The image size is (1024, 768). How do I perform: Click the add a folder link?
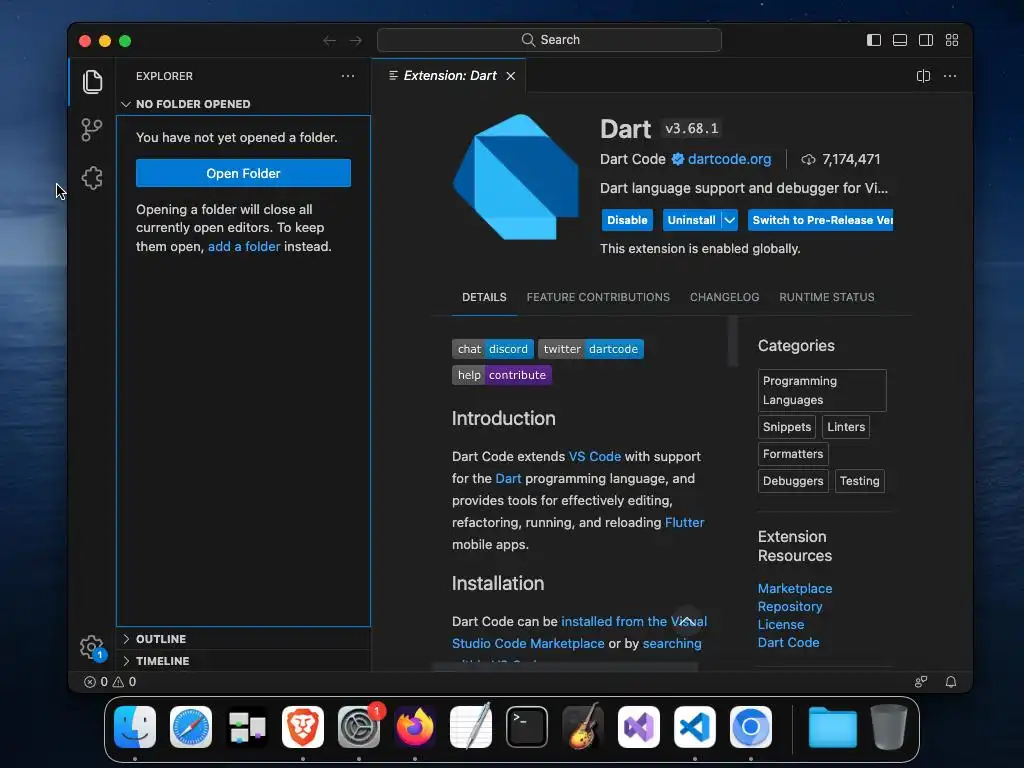(x=244, y=246)
